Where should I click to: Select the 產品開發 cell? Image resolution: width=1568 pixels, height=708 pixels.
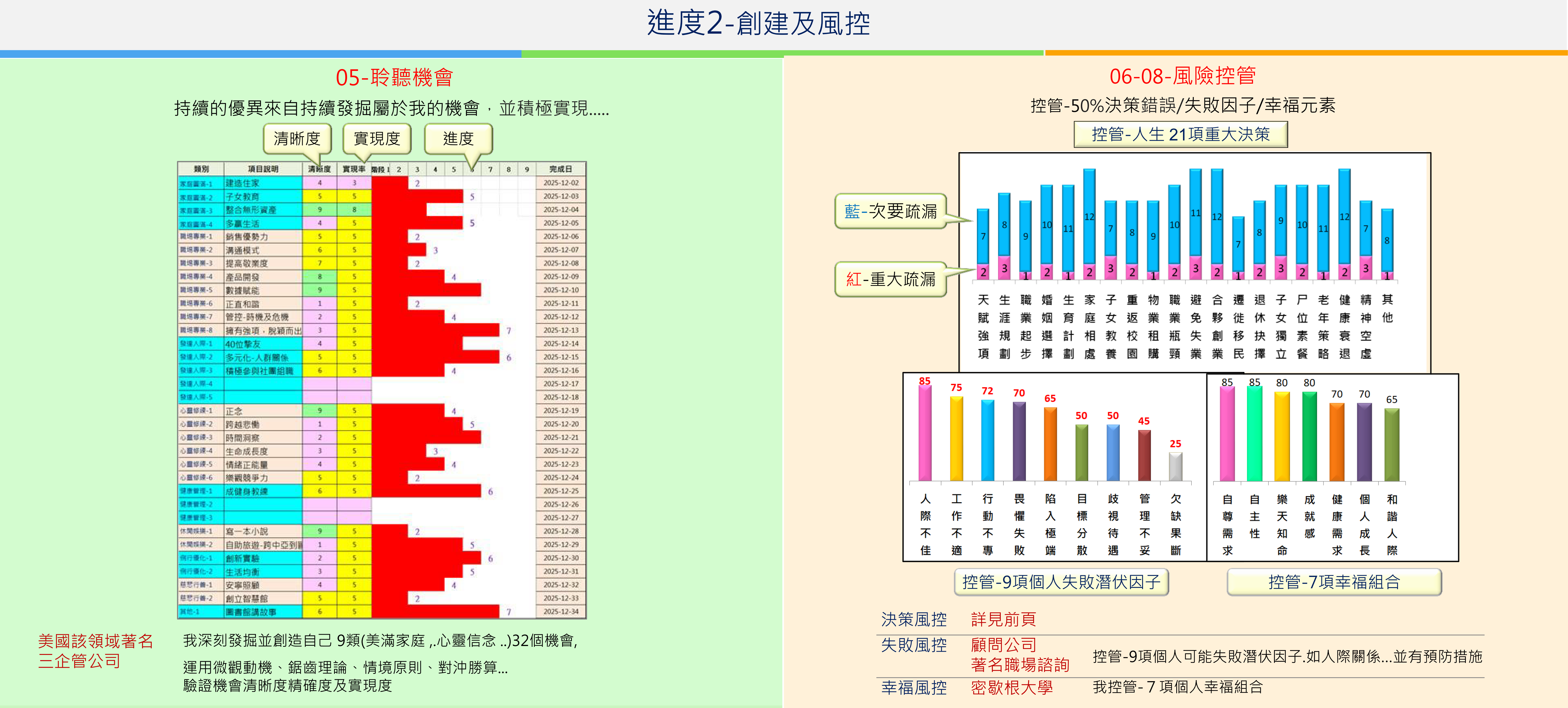pos(263,277)
